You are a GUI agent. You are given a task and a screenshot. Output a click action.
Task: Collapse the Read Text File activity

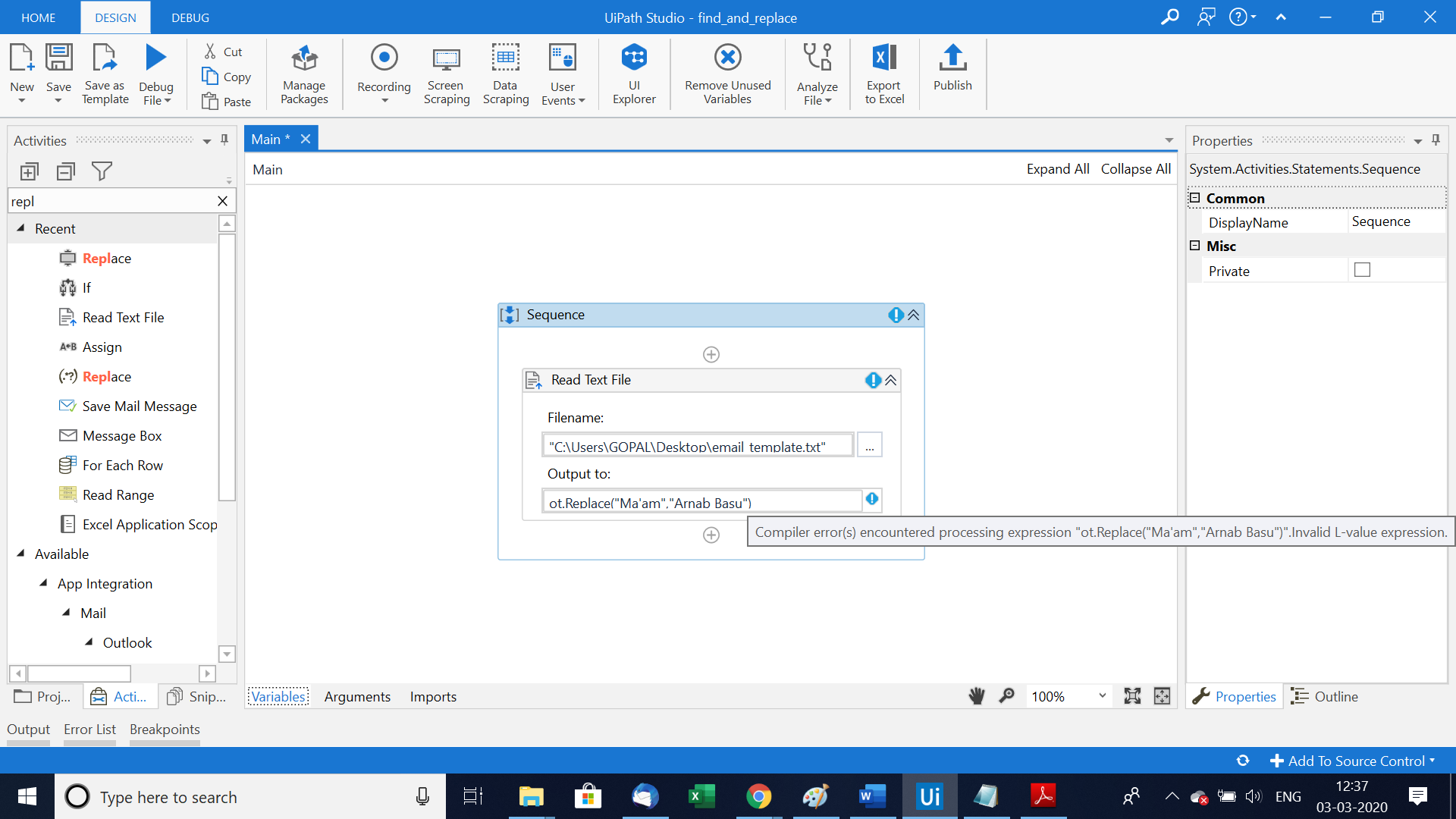891,380
